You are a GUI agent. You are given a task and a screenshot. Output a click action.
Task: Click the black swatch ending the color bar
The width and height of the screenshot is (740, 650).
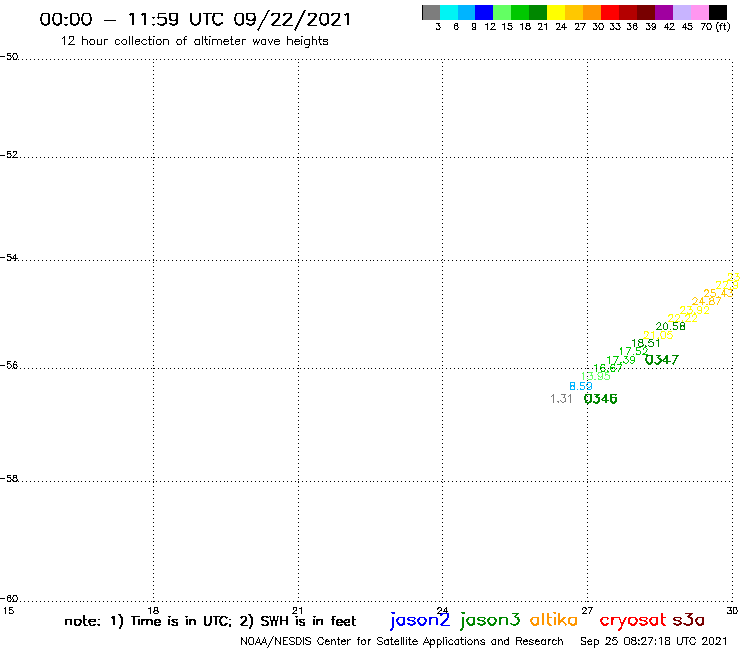tap(717, 12)
